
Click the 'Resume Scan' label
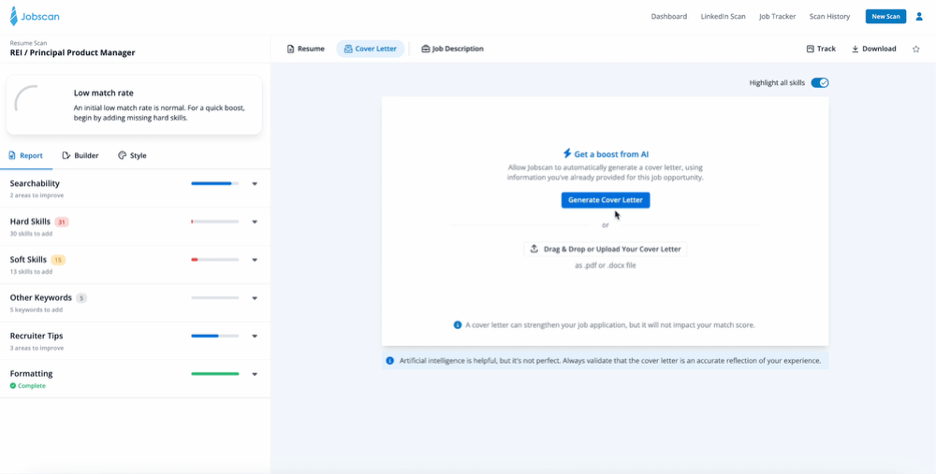(28, 43)
